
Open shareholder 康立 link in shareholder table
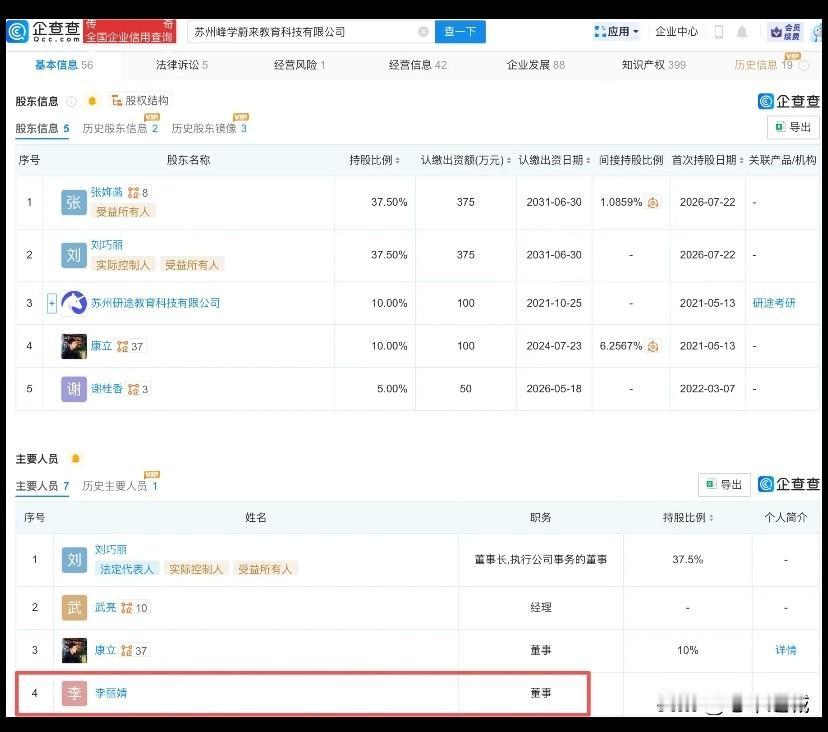click(101, 346)
